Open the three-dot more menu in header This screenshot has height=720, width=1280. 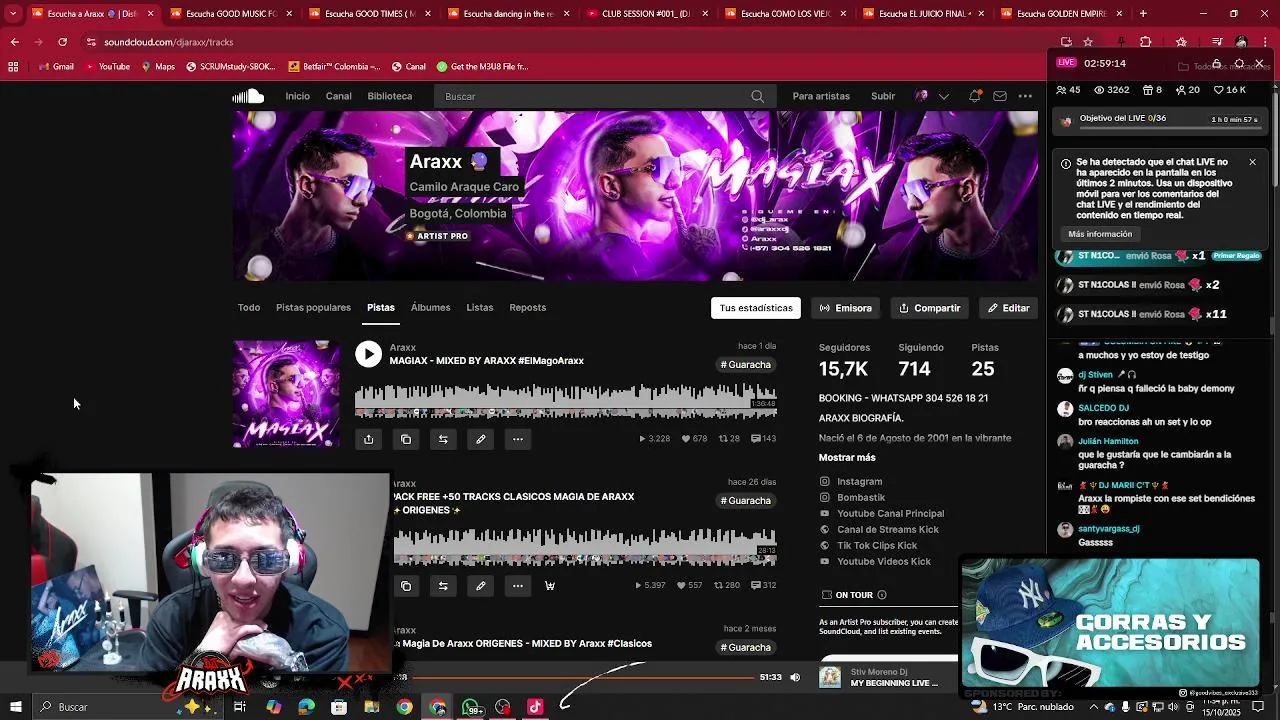(x=1025, y=96)
